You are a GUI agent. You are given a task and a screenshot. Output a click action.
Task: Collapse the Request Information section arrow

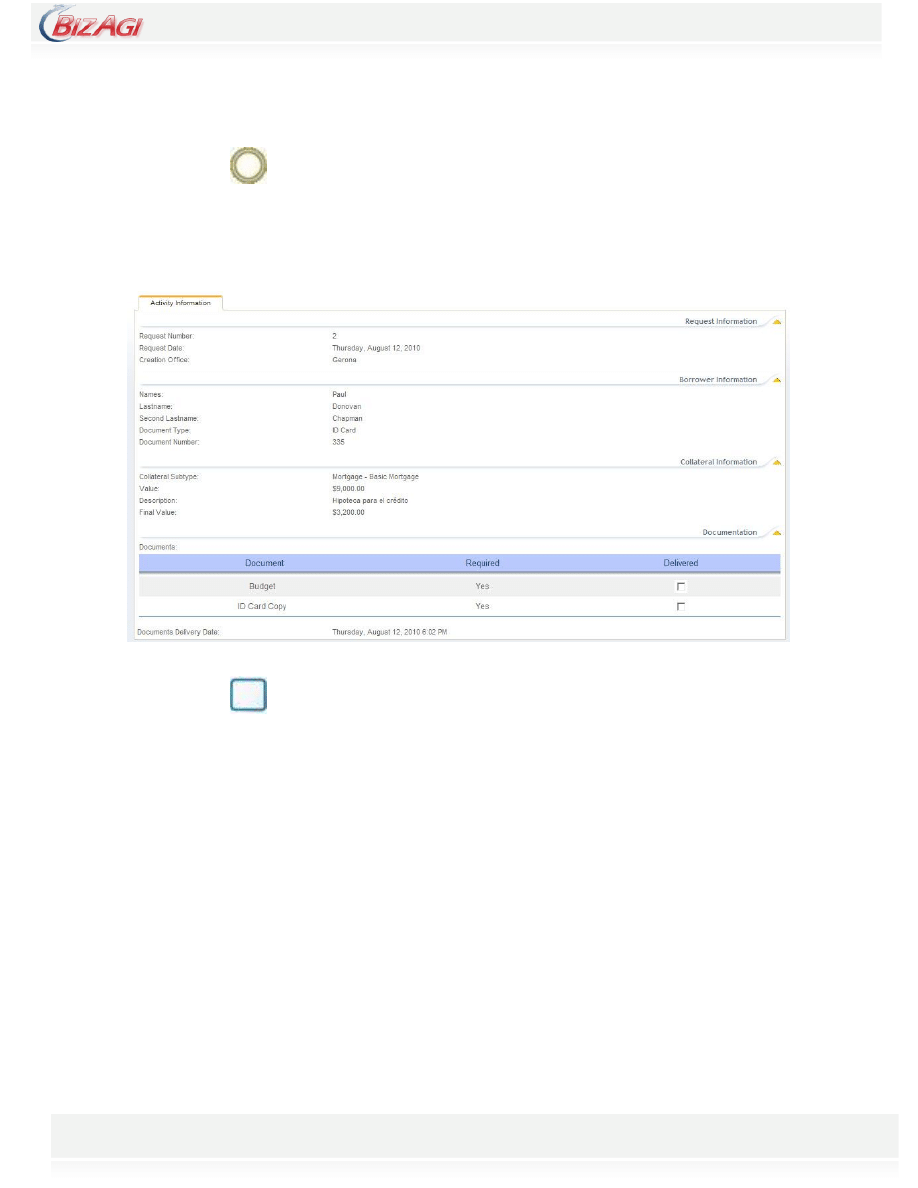[776, 322]
